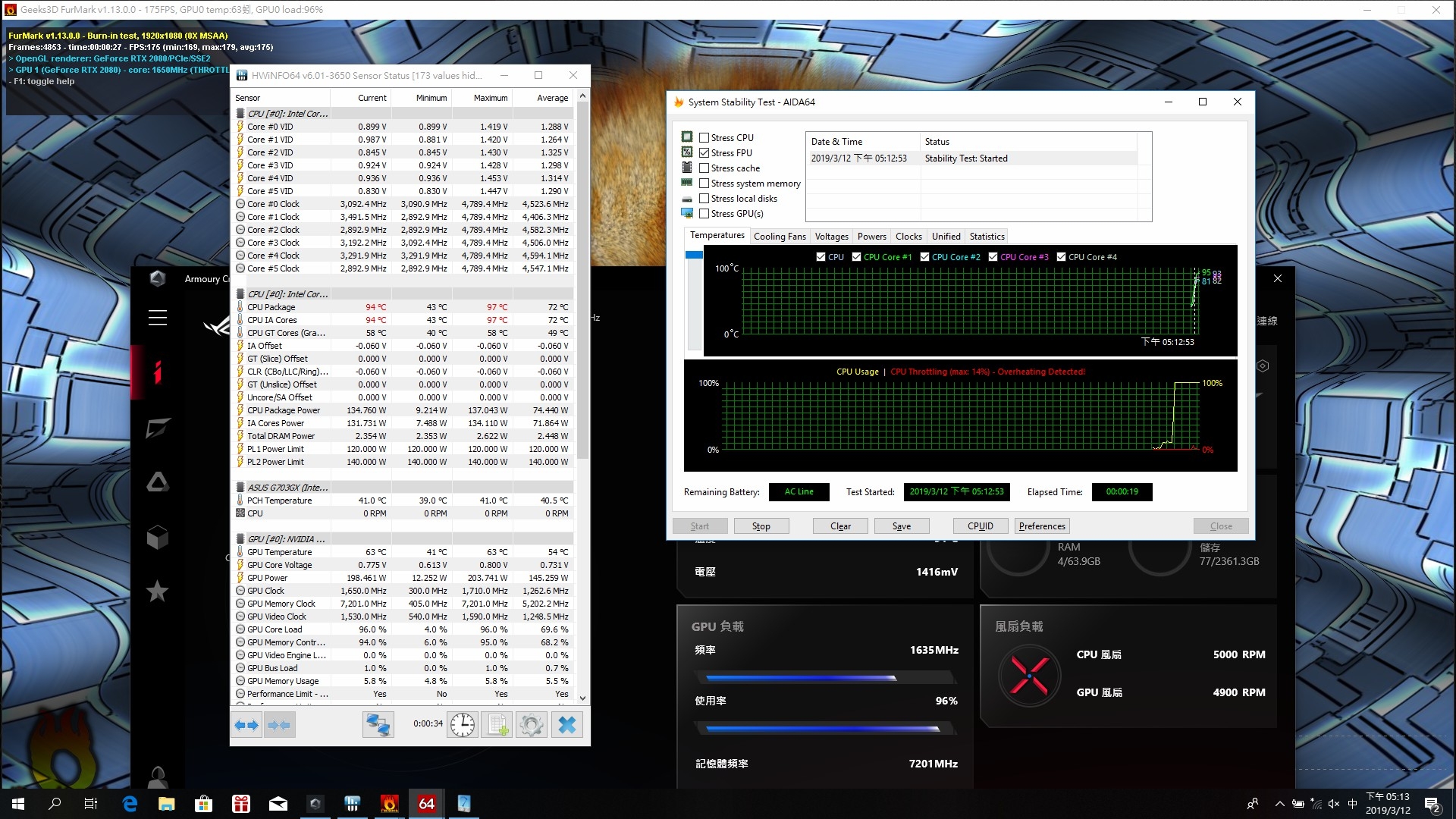This screenshot has width=1456, height=819.
Task: Click up arrow of HWiNFO sensor list scrollbar
Action: 582,96
